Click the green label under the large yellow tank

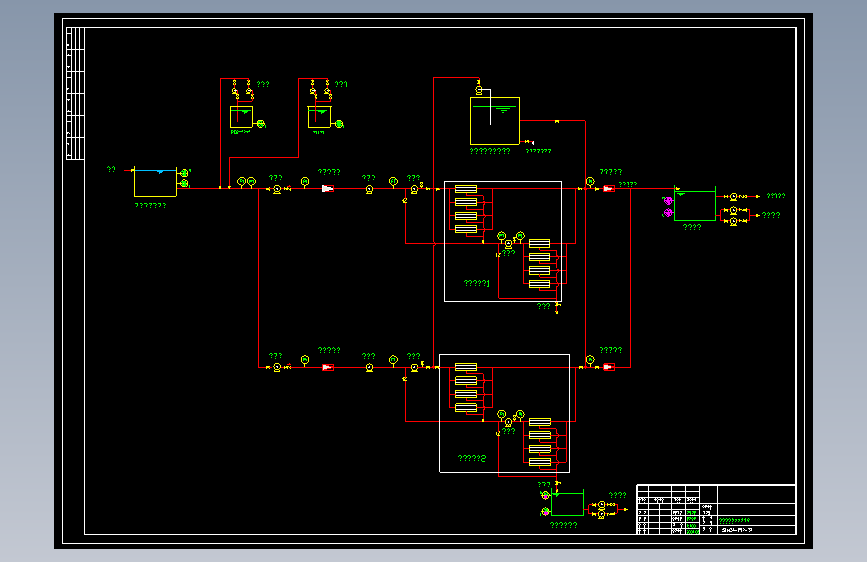(490, 151)
